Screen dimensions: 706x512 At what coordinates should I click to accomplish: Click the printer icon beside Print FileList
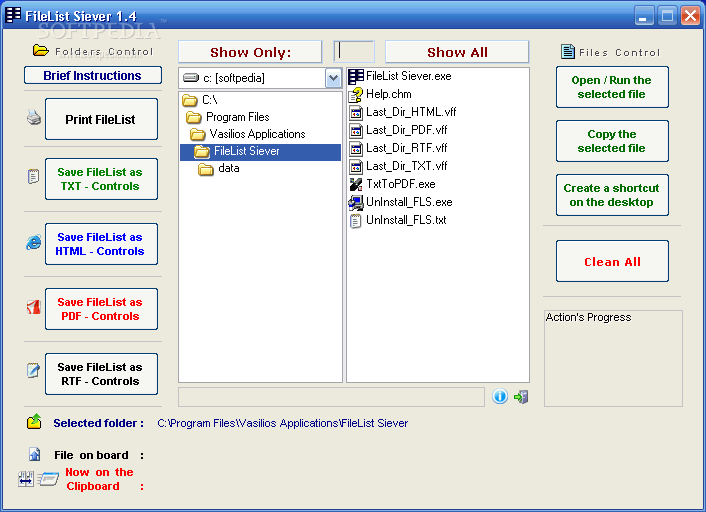click(x=34, y=118)
